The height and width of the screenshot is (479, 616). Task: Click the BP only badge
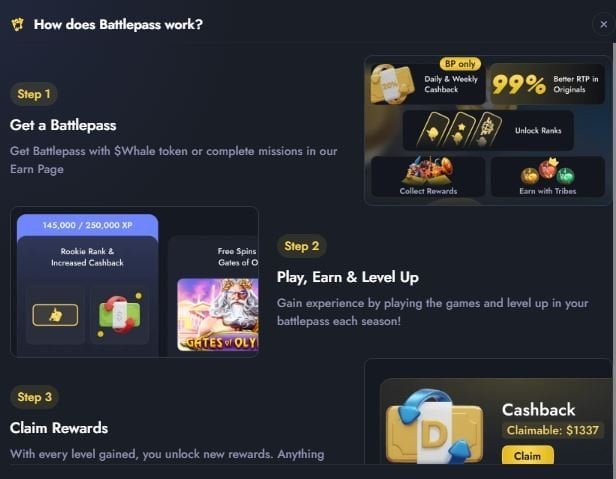460,64
